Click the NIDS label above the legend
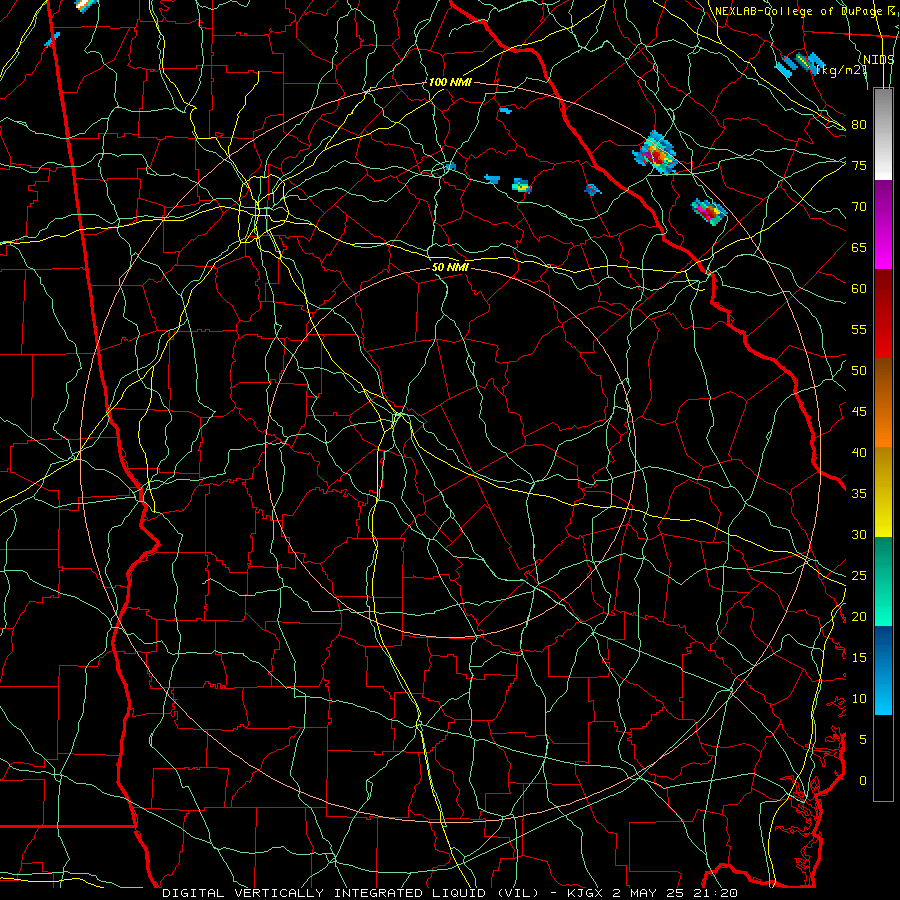 [x=878, y=59]
